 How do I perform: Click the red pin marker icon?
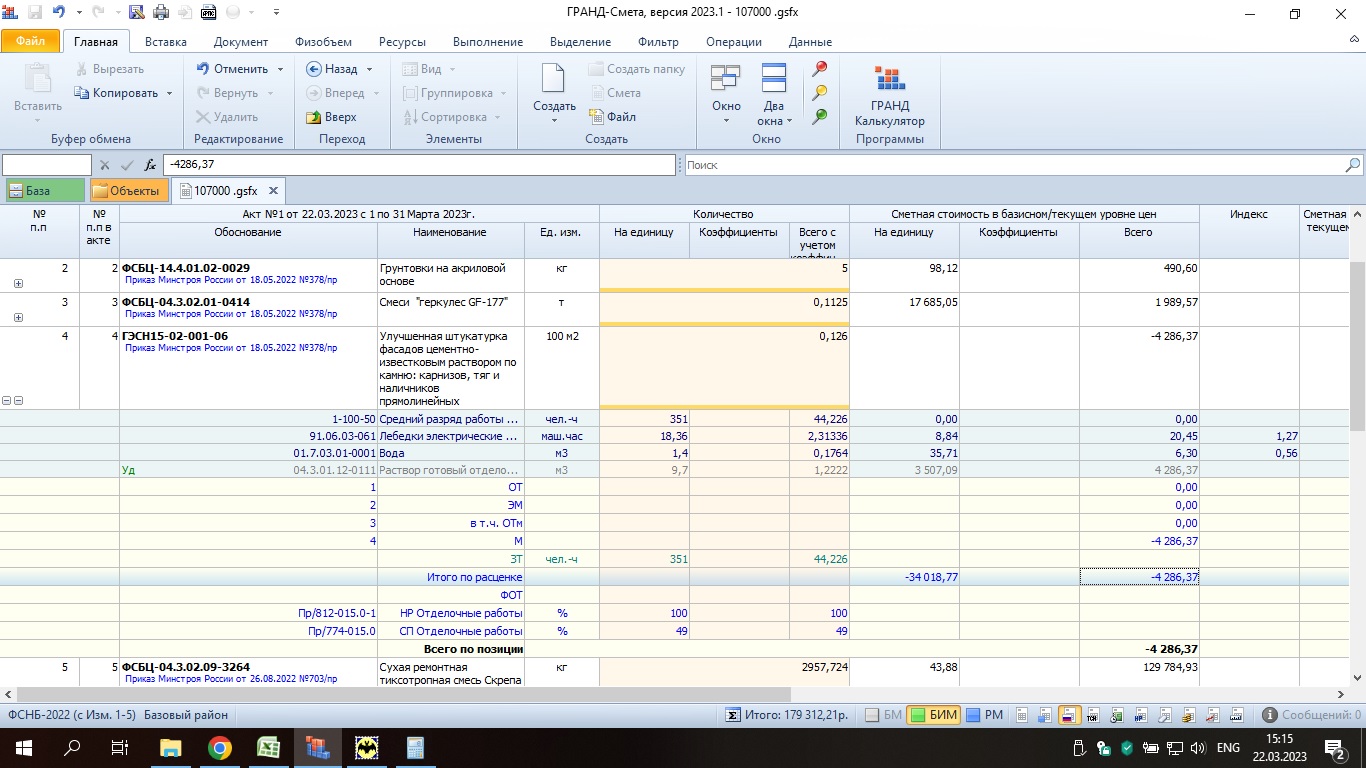coord(819,69)
